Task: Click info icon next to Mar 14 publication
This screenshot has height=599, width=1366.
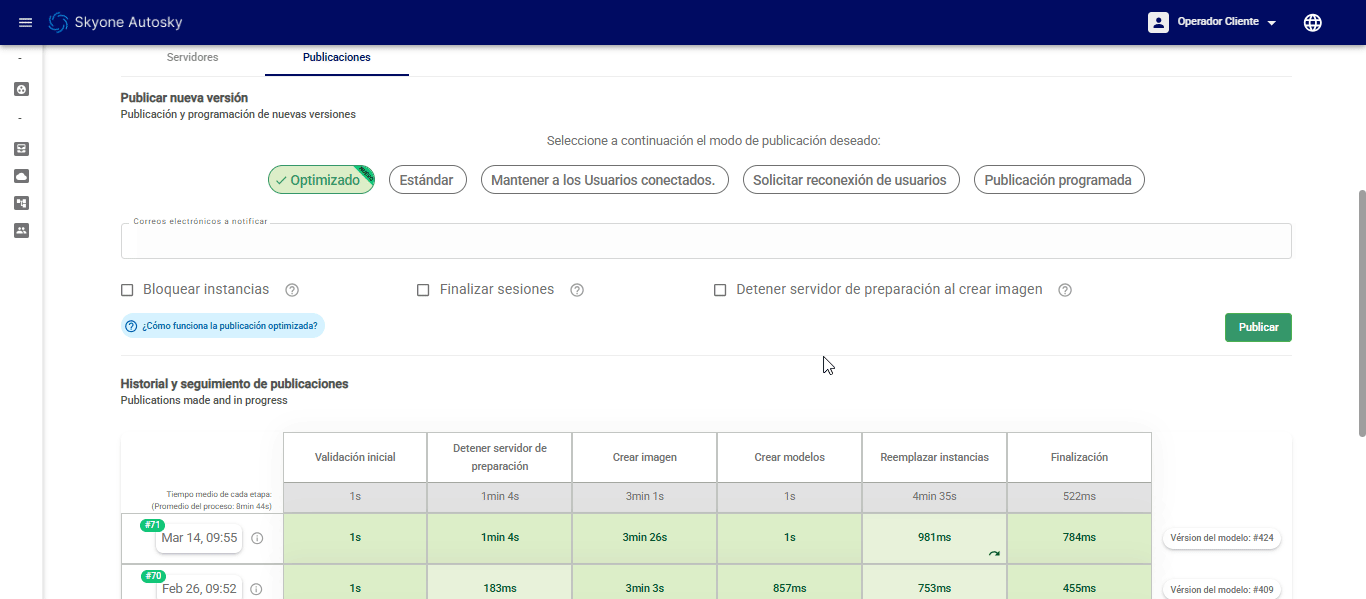Action: coord(257,538)
